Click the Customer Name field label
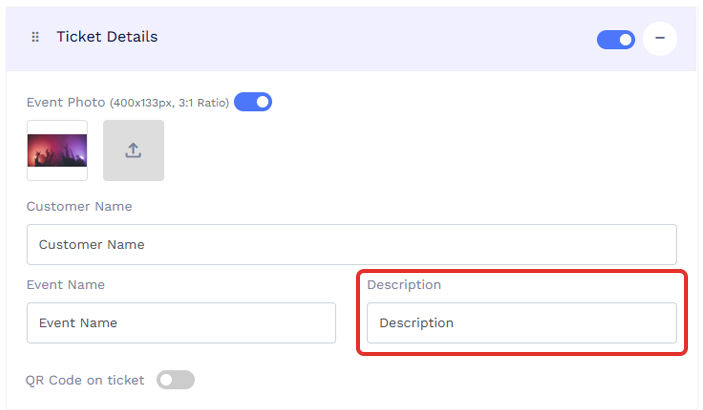The height and width of the screenshot is (410, 703). coord(79,206)
